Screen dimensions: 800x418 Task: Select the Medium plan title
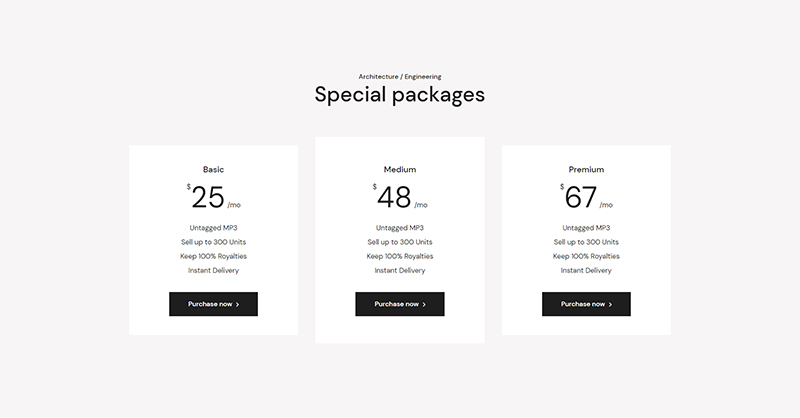pyautogui.click(x=400, y=170)
